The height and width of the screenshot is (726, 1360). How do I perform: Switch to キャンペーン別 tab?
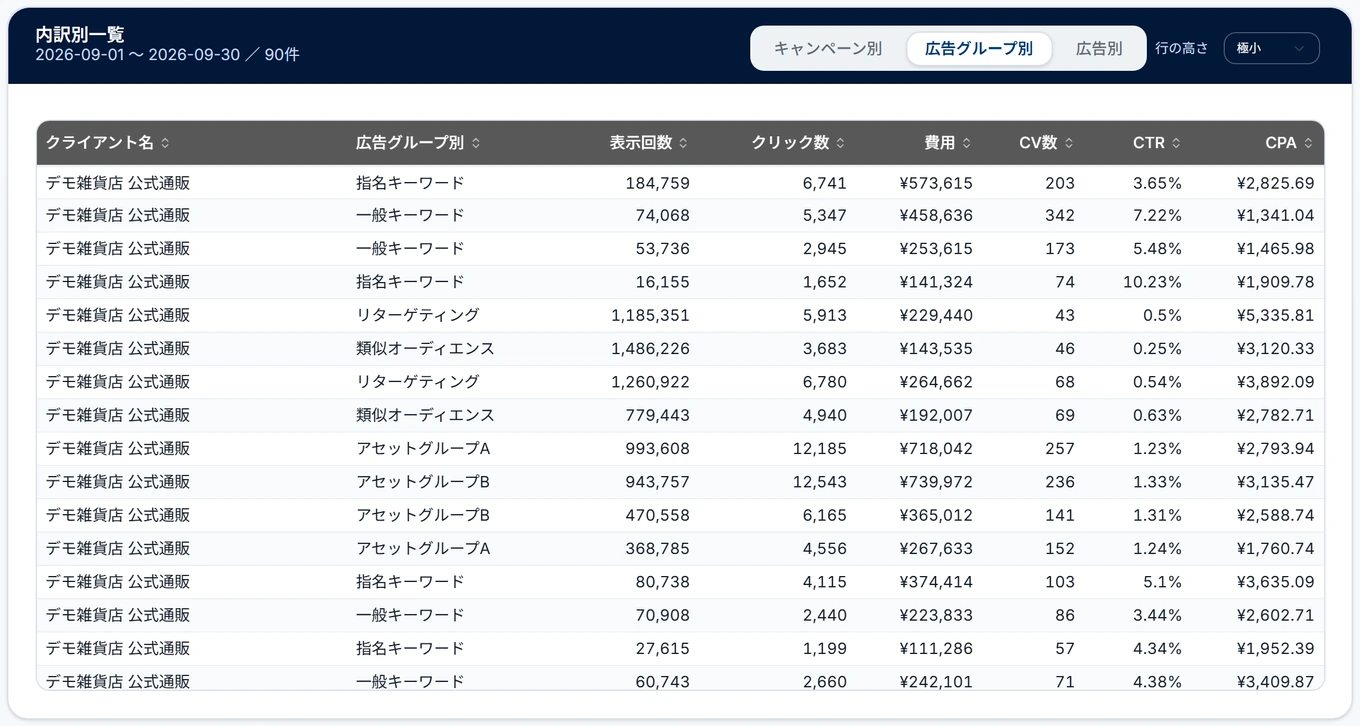tap(828, 48)
